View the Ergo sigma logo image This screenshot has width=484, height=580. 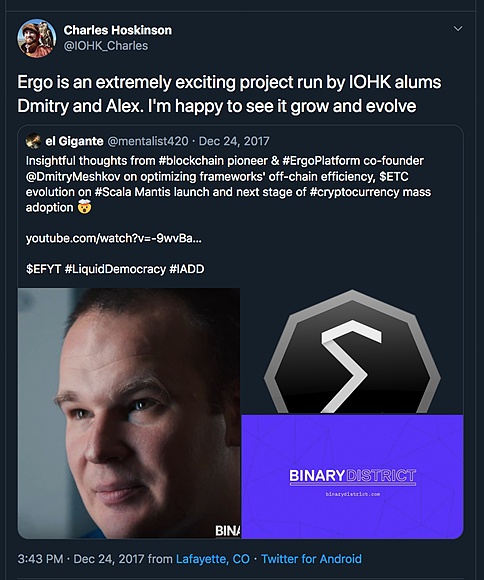point(352,351)
